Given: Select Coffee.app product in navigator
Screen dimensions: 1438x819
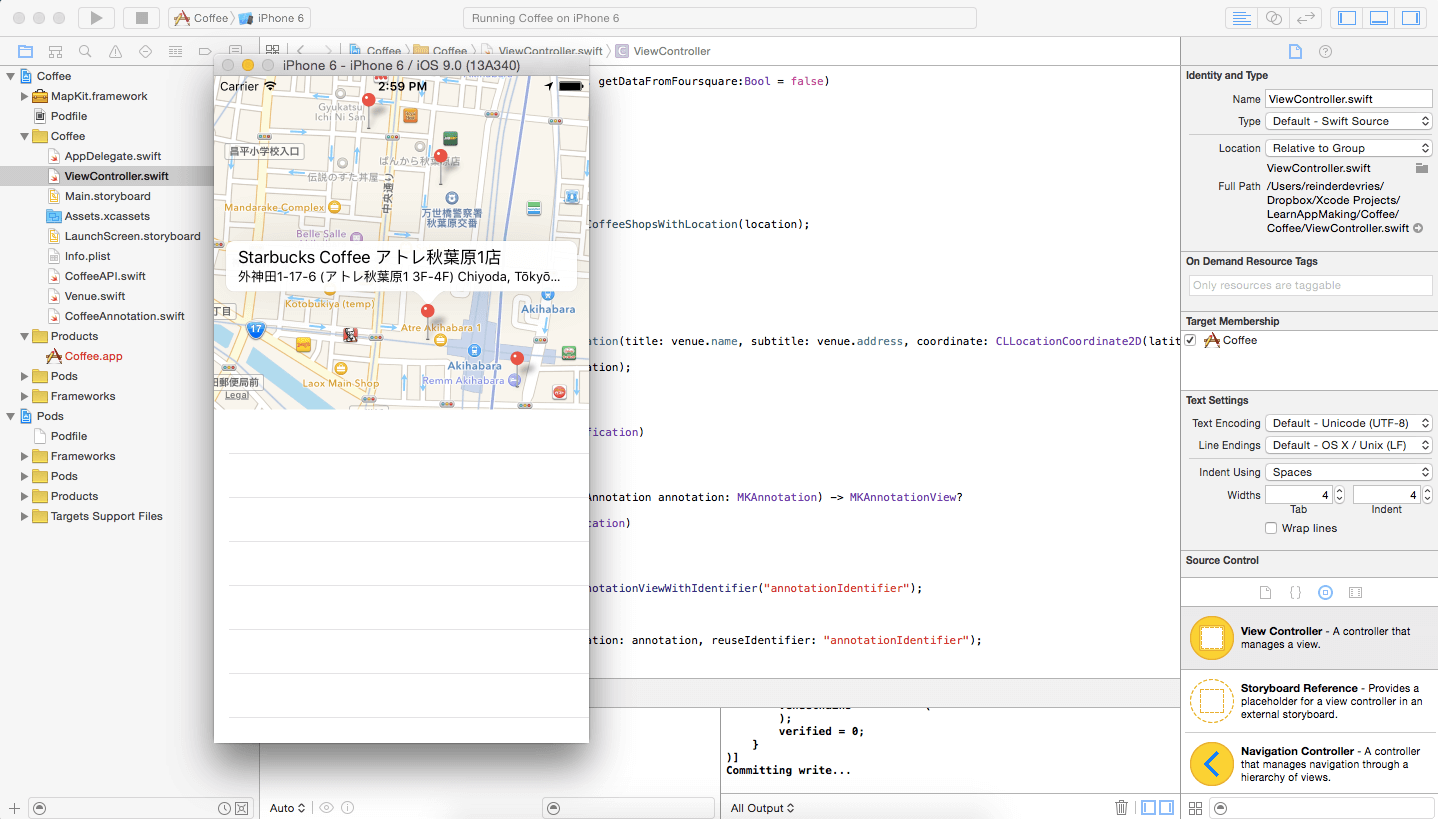Looking at the screenshot, I should pos(93,356).
